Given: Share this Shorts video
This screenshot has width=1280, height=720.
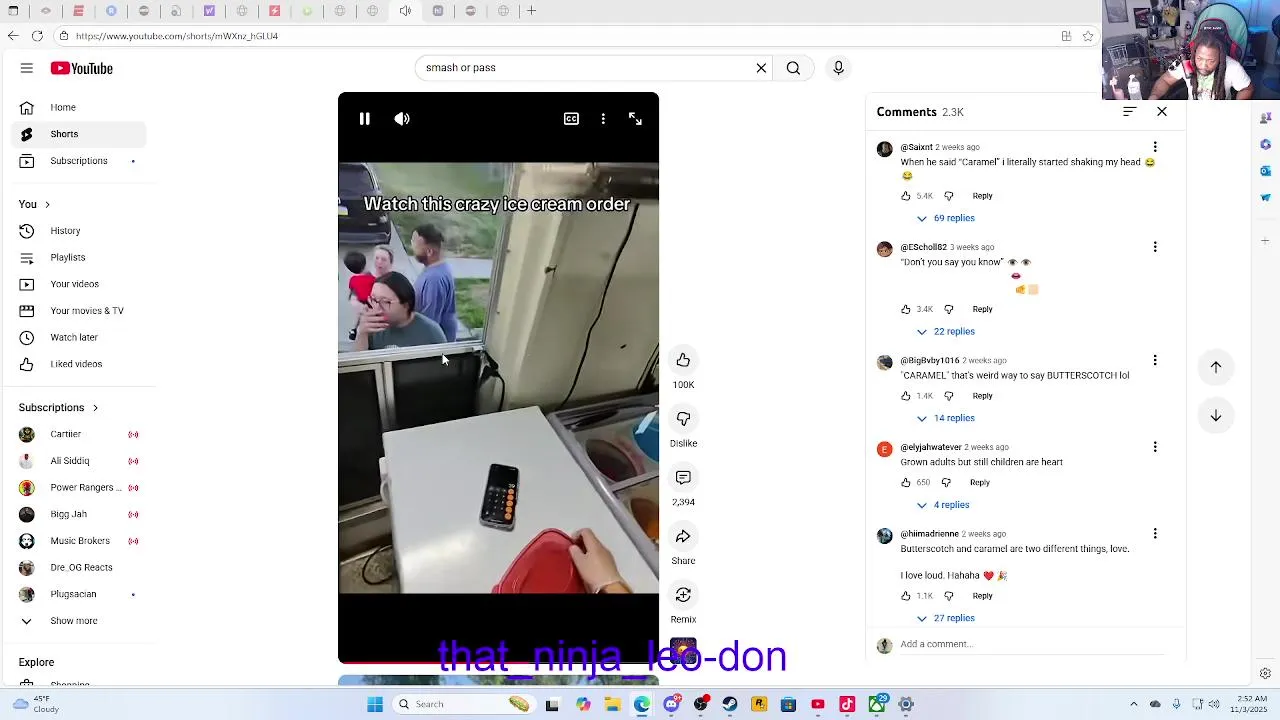Looking at the screenshot, I should pos(683,537).
